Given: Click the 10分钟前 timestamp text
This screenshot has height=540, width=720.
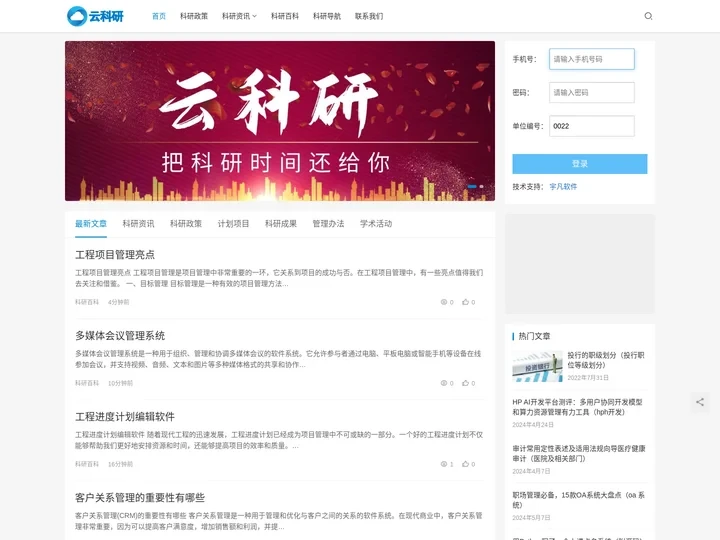Looking at the screenshot, I should pyautogui.click(x=120, y=383).
